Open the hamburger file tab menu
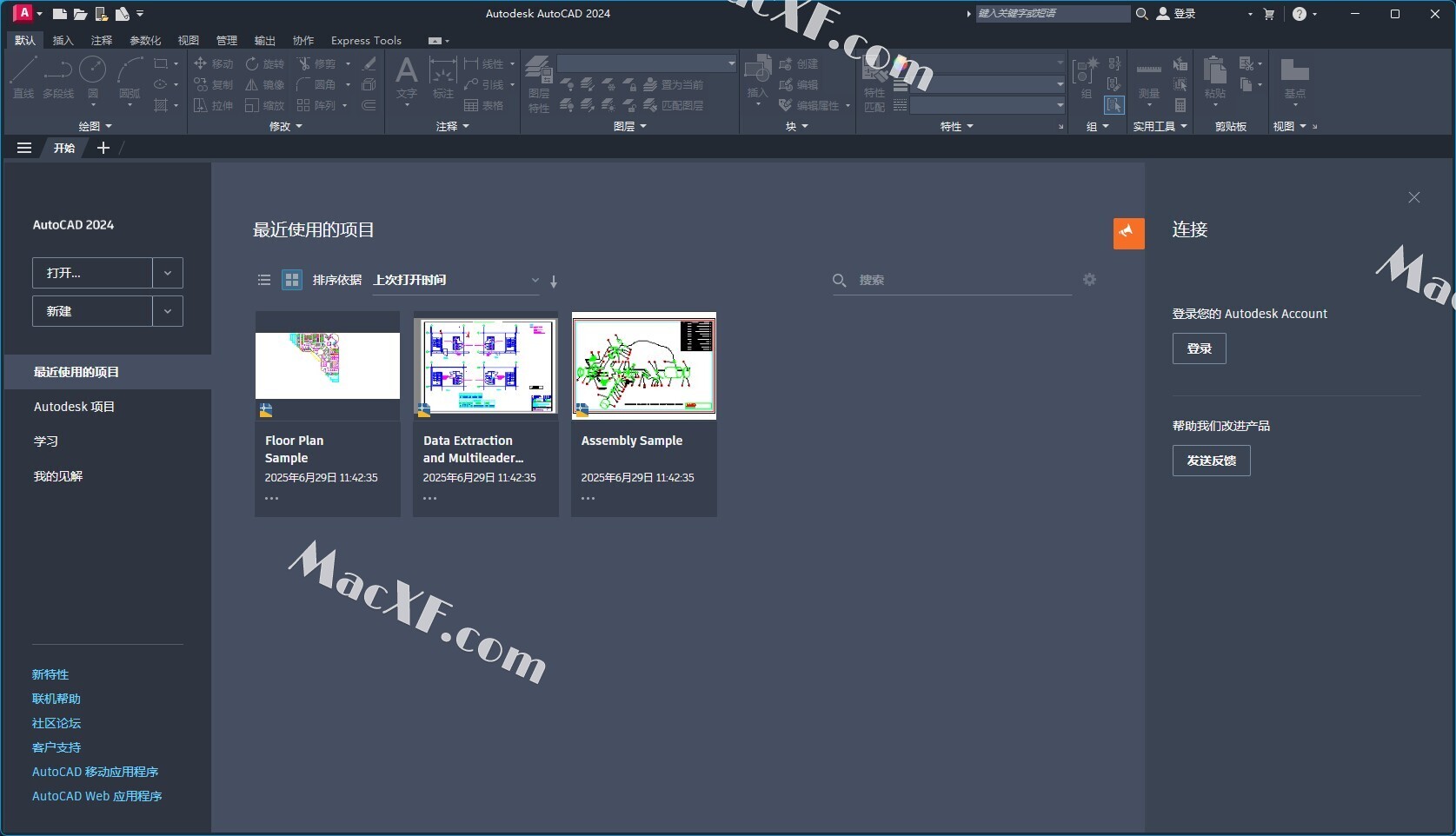The height and width of the screenshot is (836, 1456). pyautogui.click(x=24, y=148)
